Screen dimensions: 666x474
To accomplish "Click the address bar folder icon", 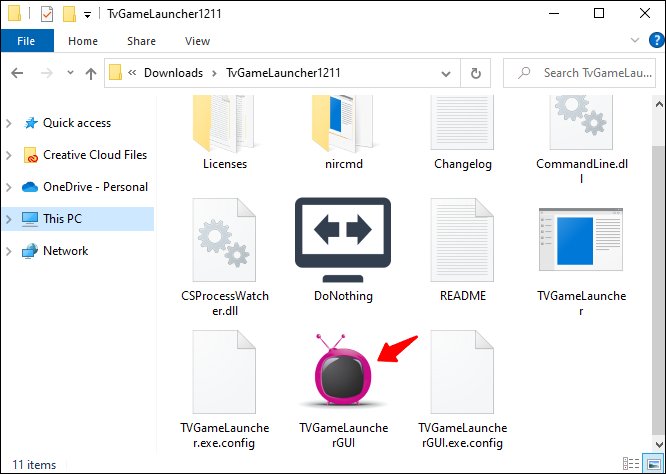I will pos(116,73).
